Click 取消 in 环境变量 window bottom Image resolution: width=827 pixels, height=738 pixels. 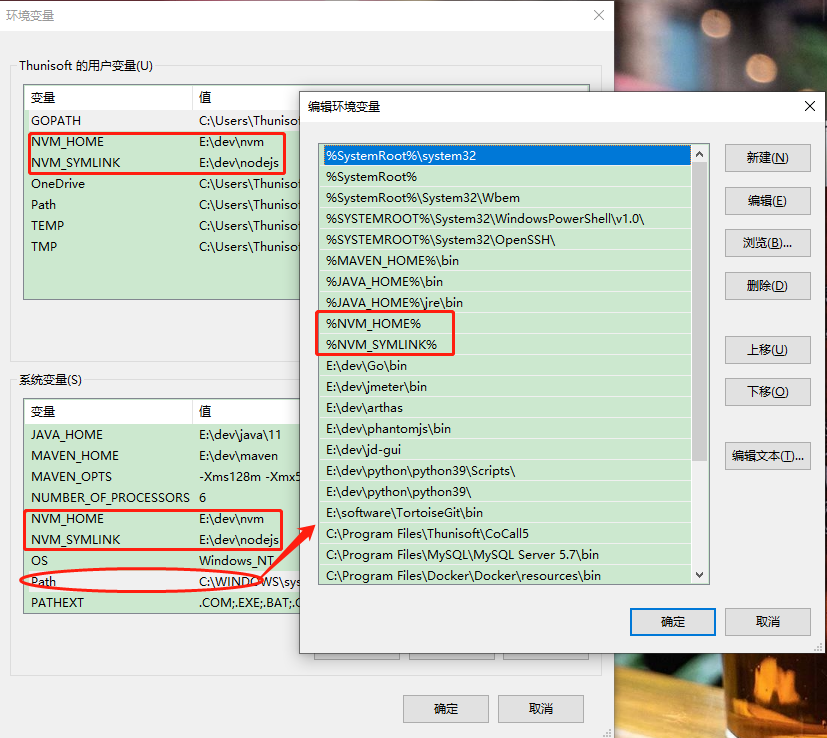coord(541,708)
